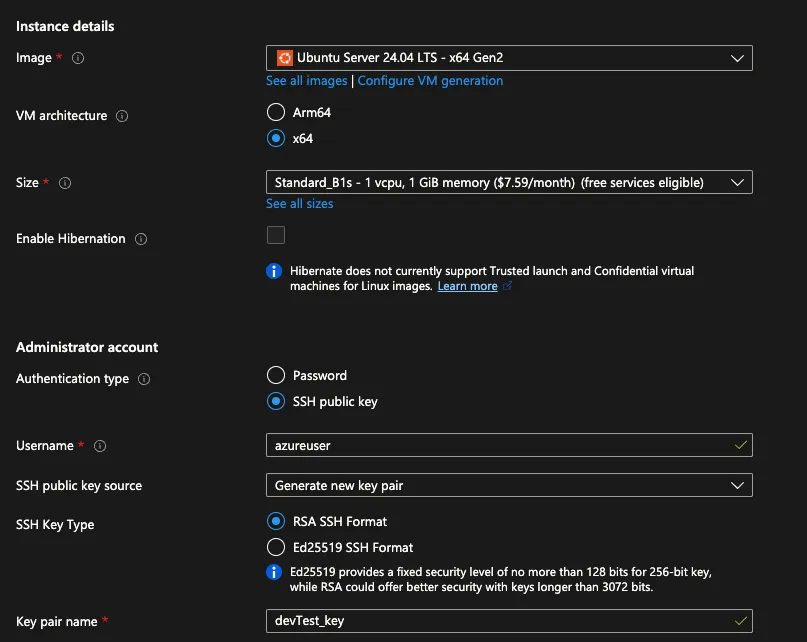Click the info icon next to Size
The width and height of the screenshot is (807, 642).
coord(65,183)
